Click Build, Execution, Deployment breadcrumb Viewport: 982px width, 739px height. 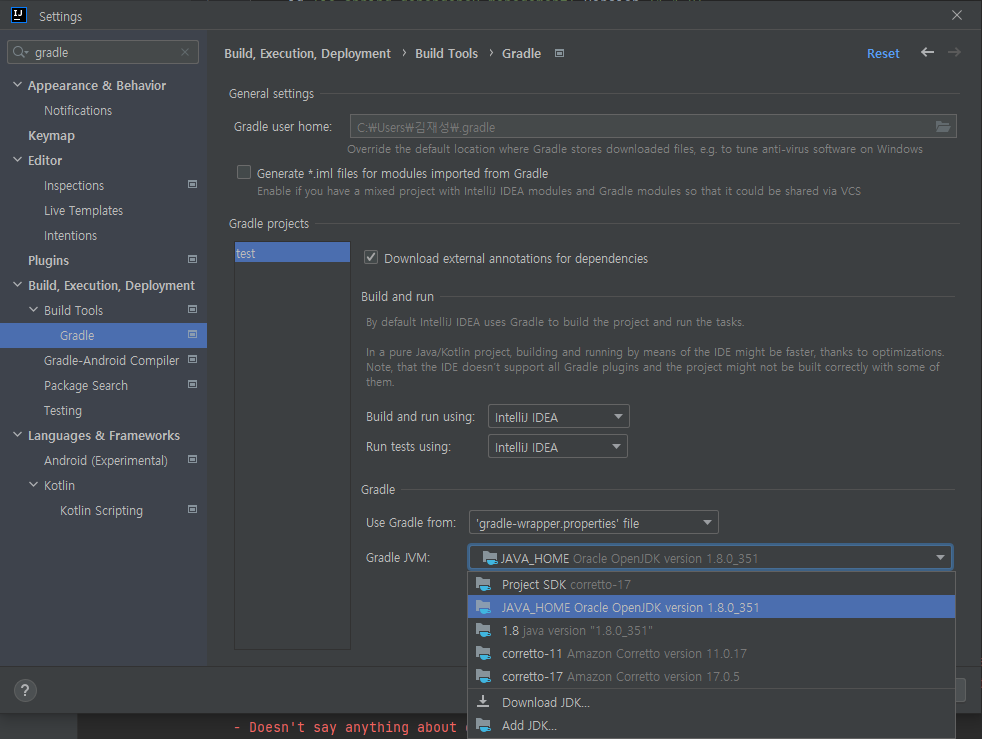307,53
